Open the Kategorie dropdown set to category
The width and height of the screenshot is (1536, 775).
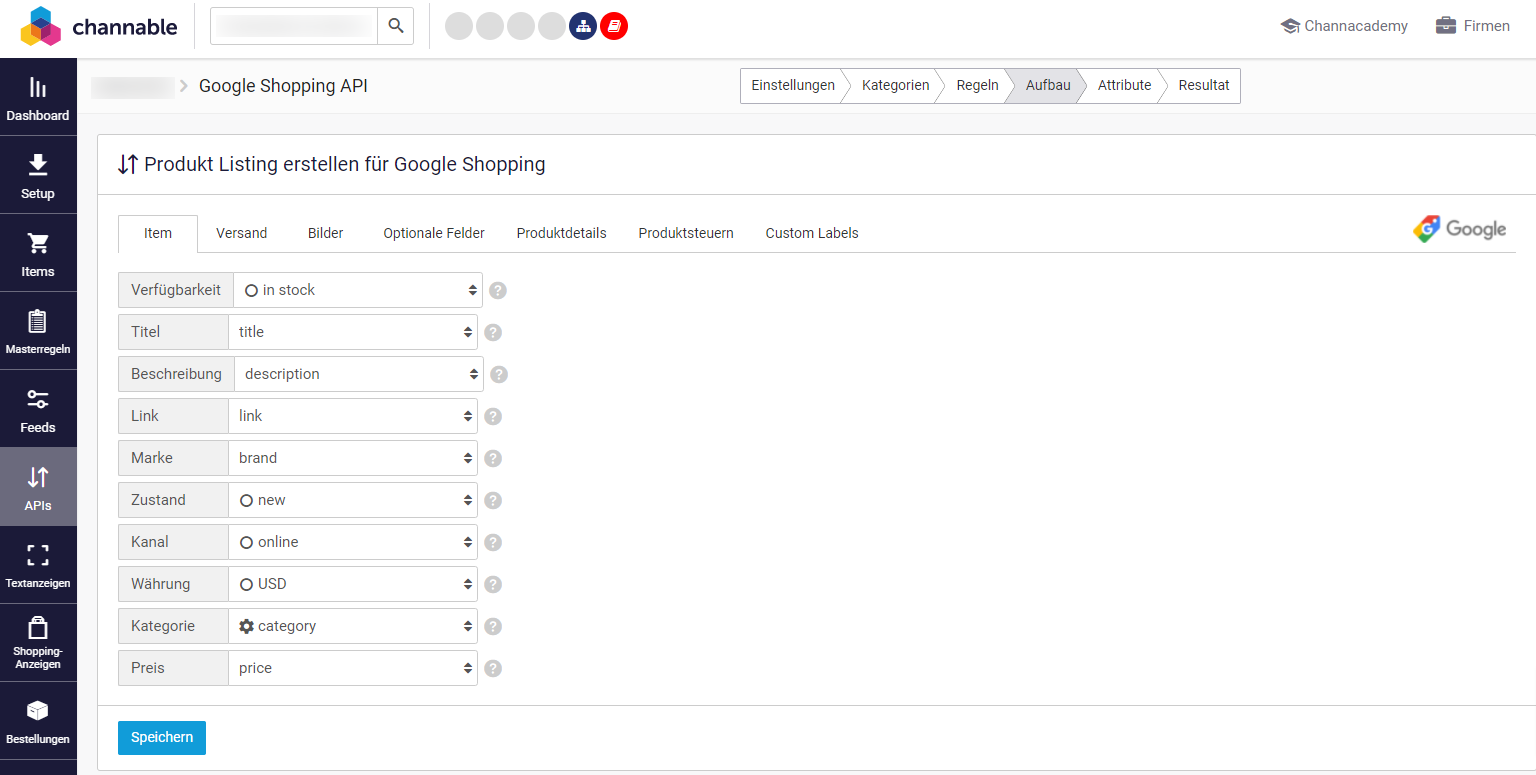point(353,625)
